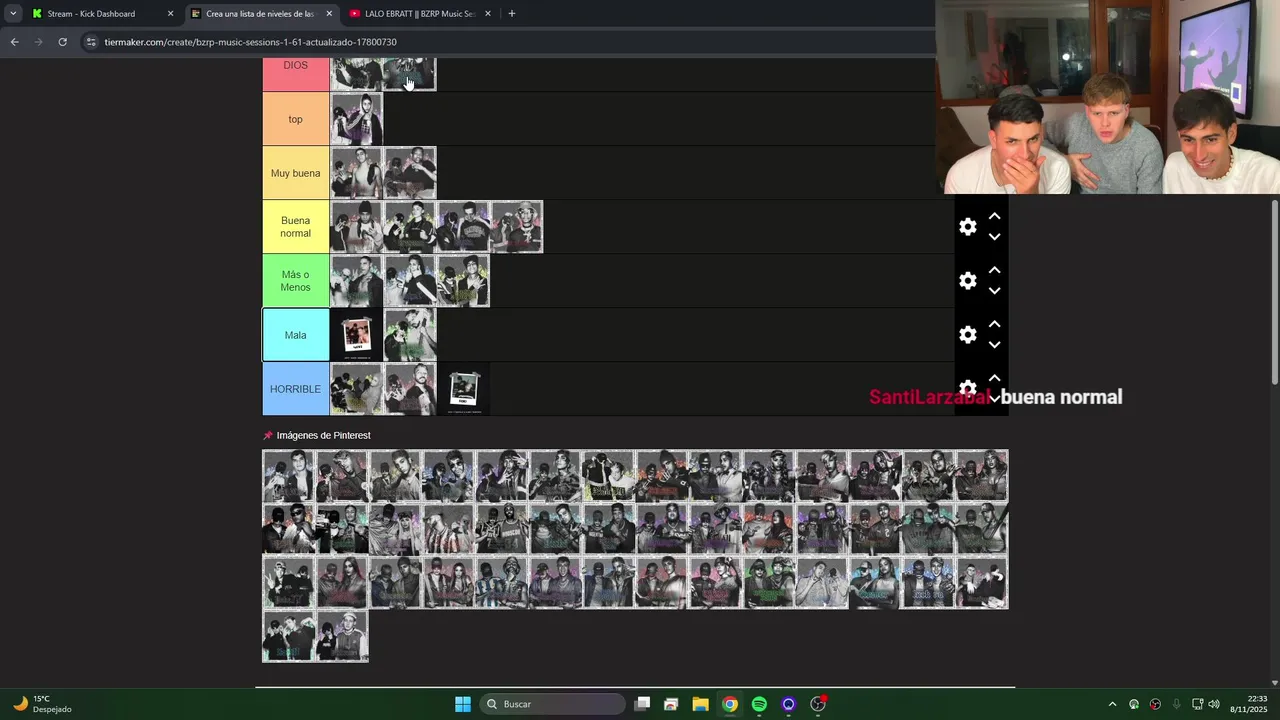Pick the last image in Buena normal tier
This screenshot has height=720, width=1280.
point(517,227)
